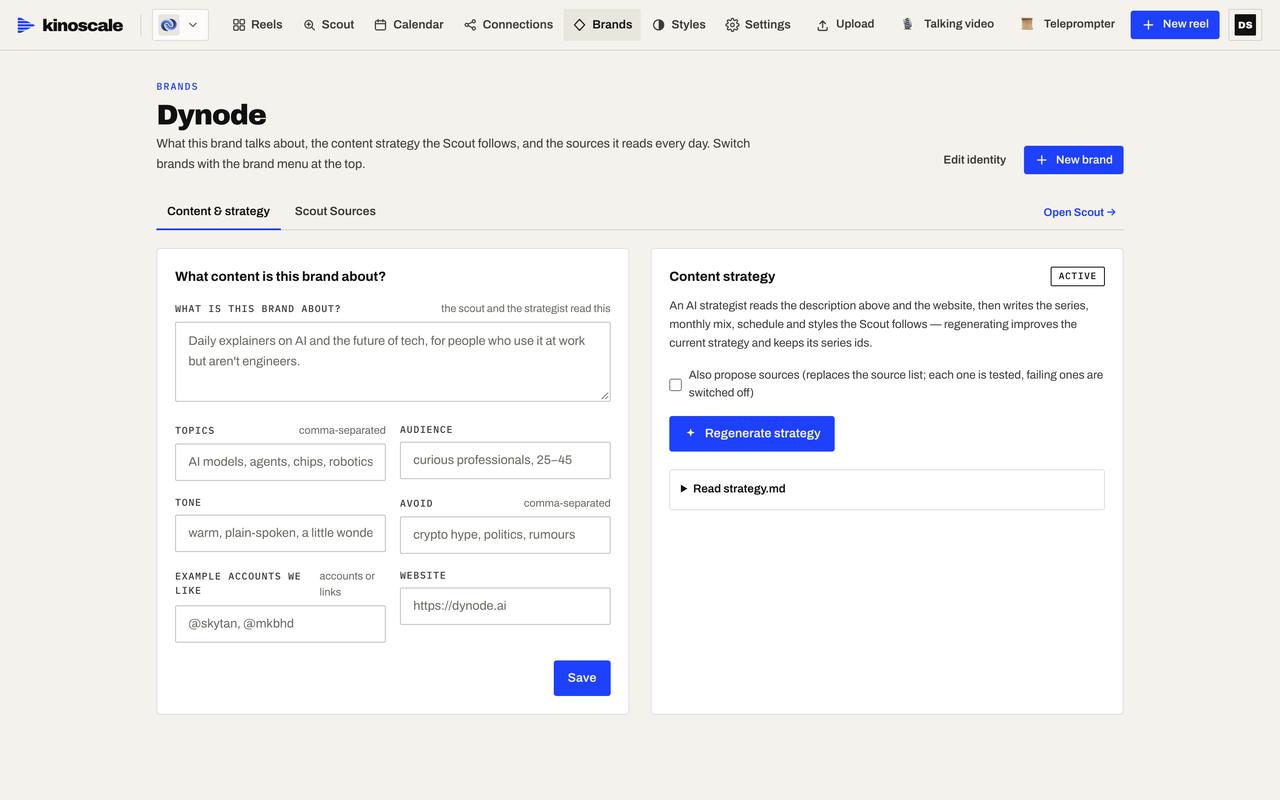Viewport: 1280px width, 800px height.
Task: Create a New reel
Action: pyautogui.click(x=1175, y=25)
